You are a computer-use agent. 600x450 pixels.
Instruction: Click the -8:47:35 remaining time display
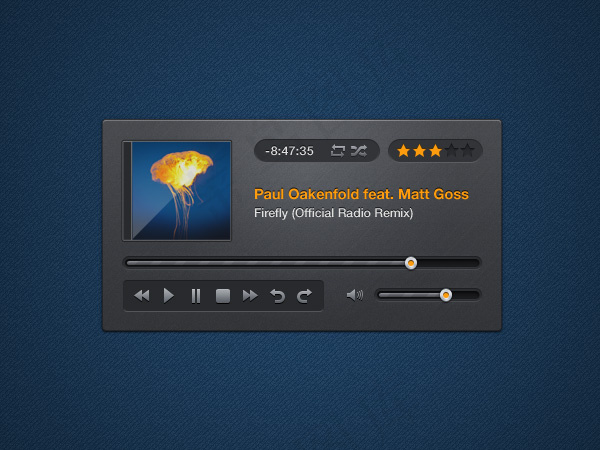289,151
